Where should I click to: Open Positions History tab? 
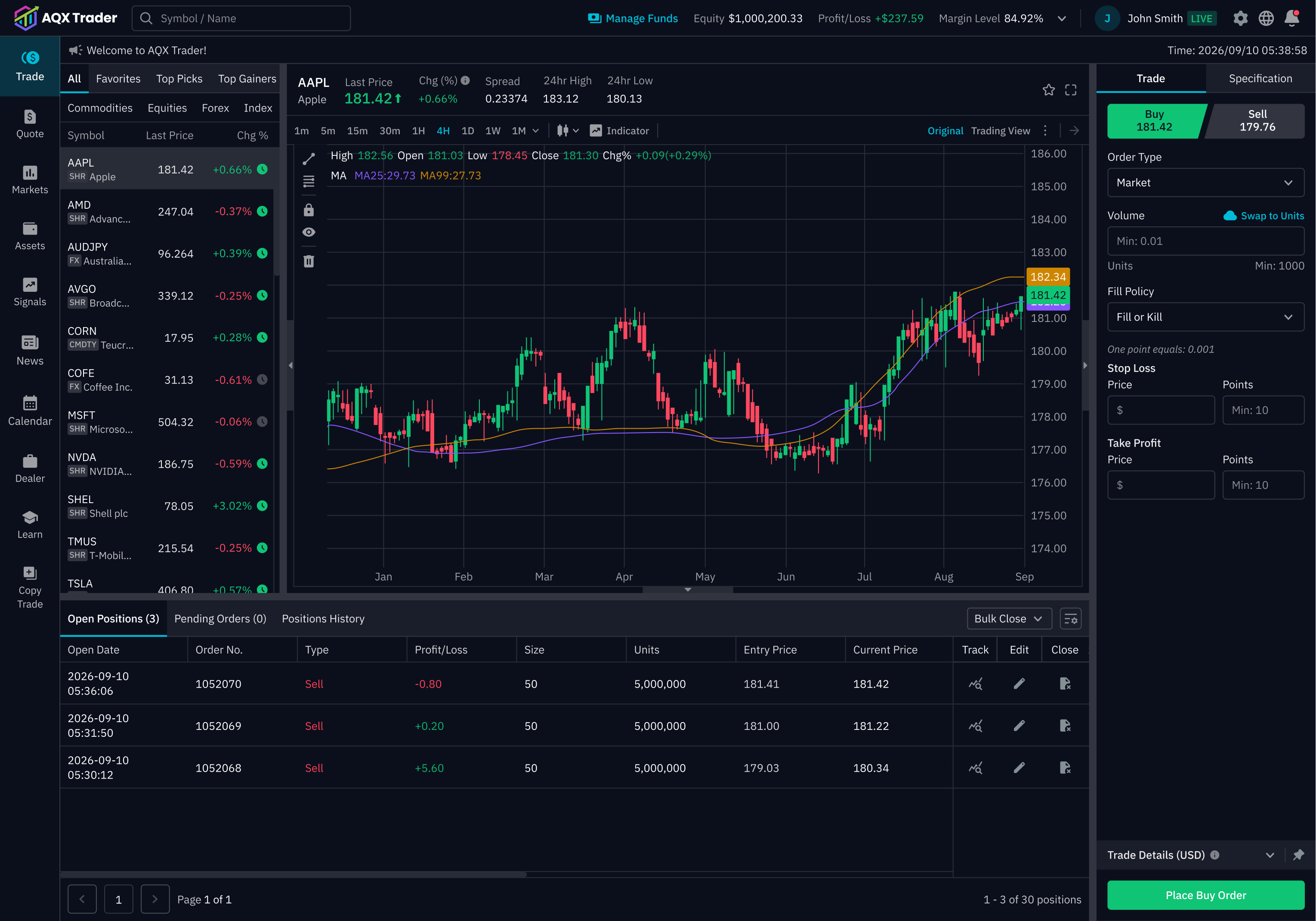pyautogui.click(x=323, y=618)
